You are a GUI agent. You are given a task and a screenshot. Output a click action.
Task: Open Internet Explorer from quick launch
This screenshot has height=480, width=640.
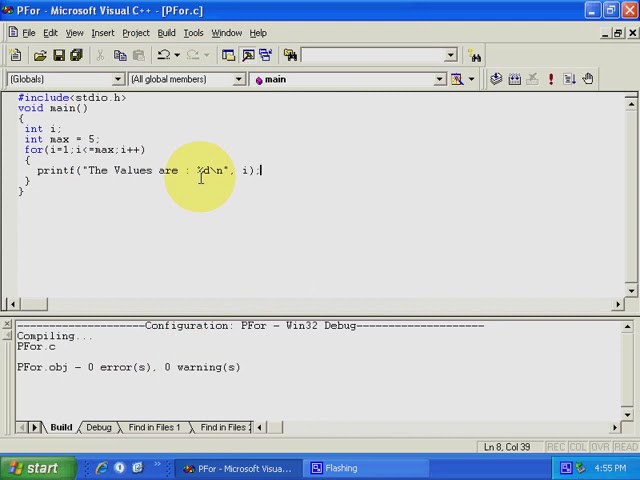click(x=101, y=468)
